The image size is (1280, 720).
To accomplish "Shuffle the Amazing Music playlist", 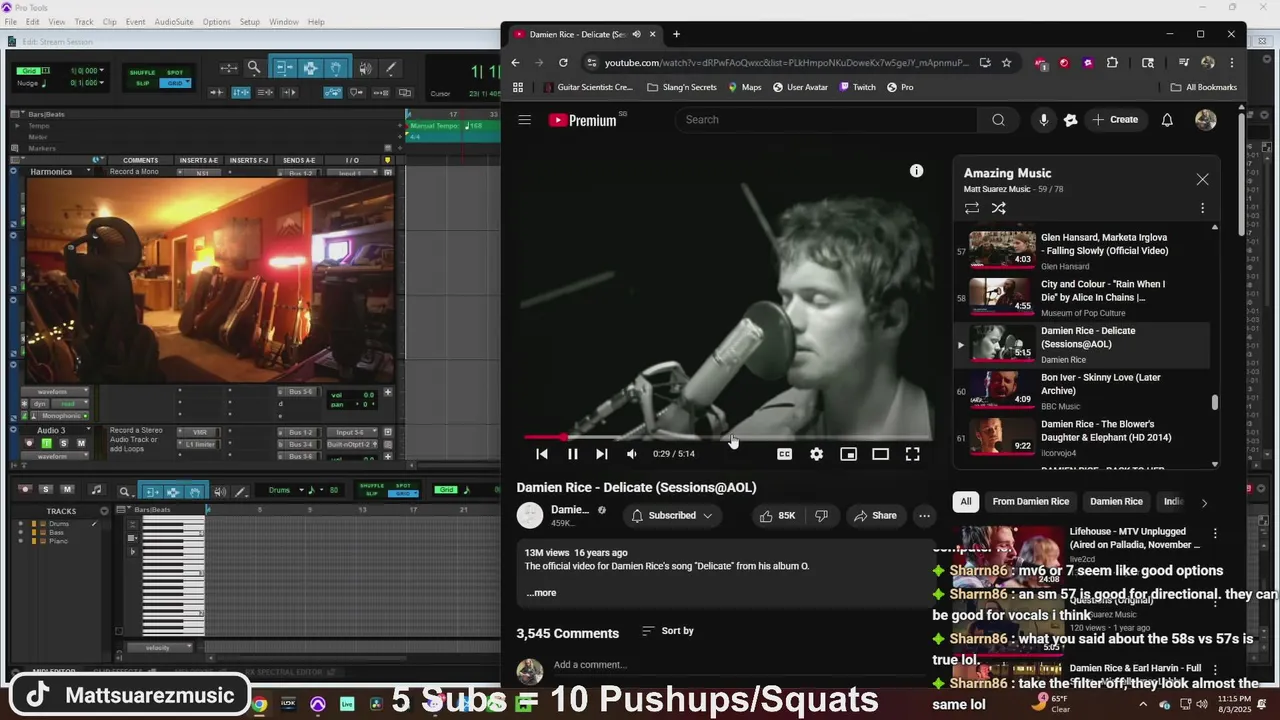I will pyautogui.click(x=998, y=208).
